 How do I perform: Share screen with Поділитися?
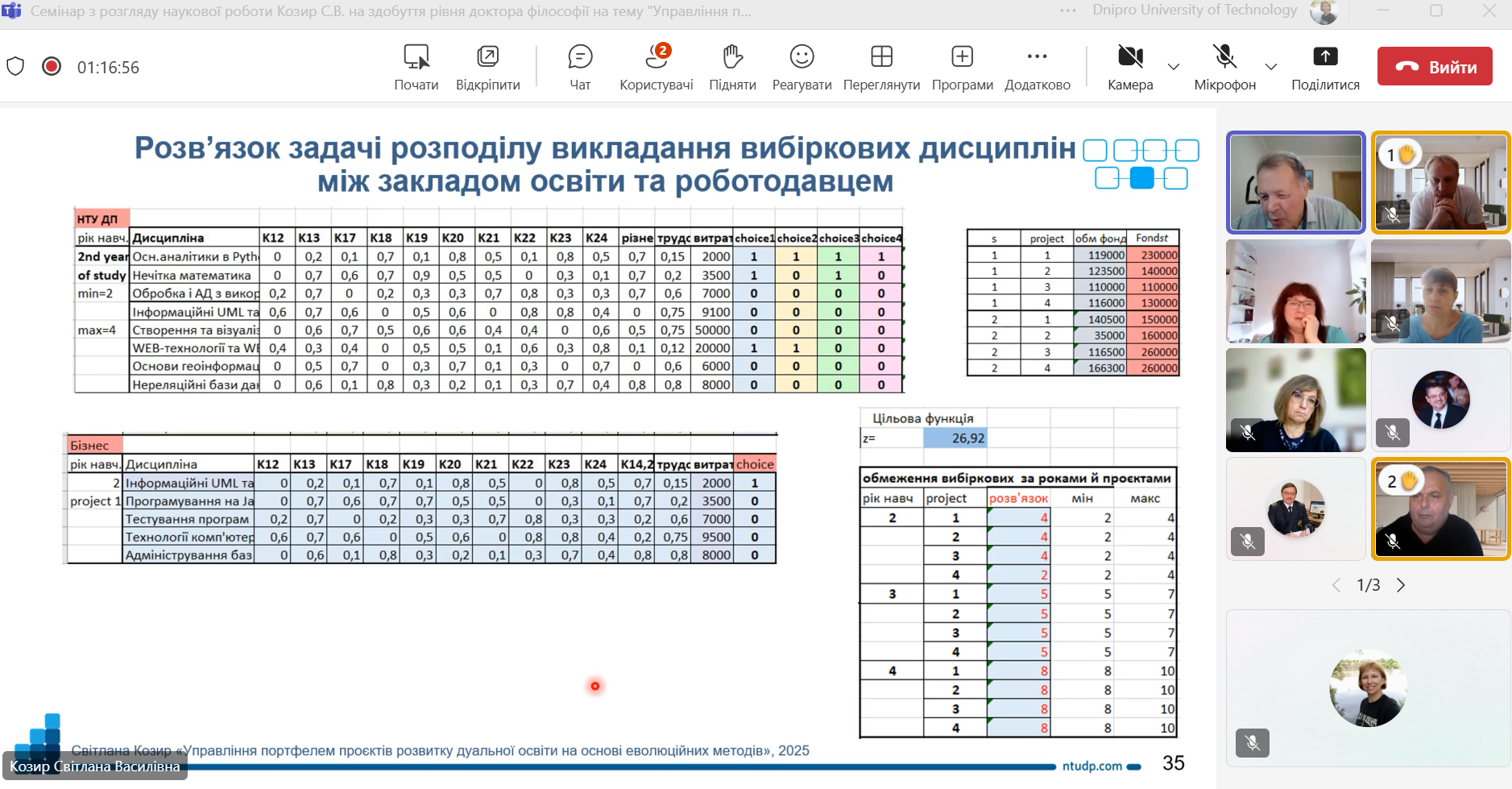(1325, 66)
